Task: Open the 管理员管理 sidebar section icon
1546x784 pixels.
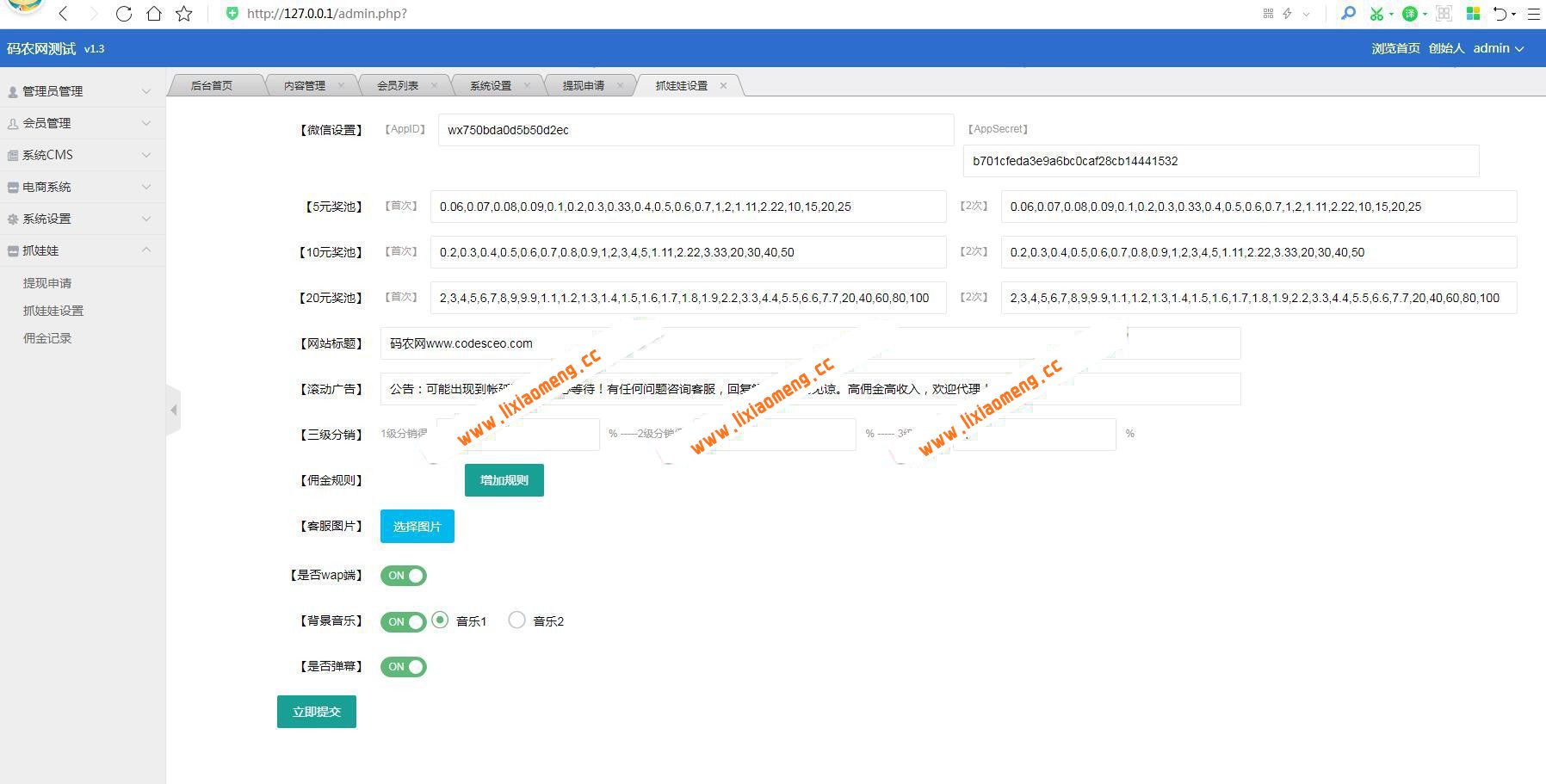Action: (x=12, y=90)
